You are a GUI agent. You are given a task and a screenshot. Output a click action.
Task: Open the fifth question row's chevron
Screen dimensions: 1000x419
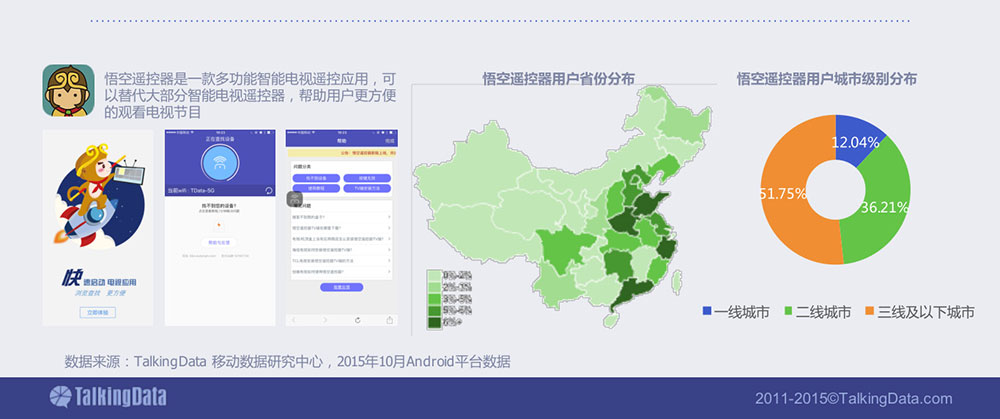pyautogui.click(x=389, y=260)
